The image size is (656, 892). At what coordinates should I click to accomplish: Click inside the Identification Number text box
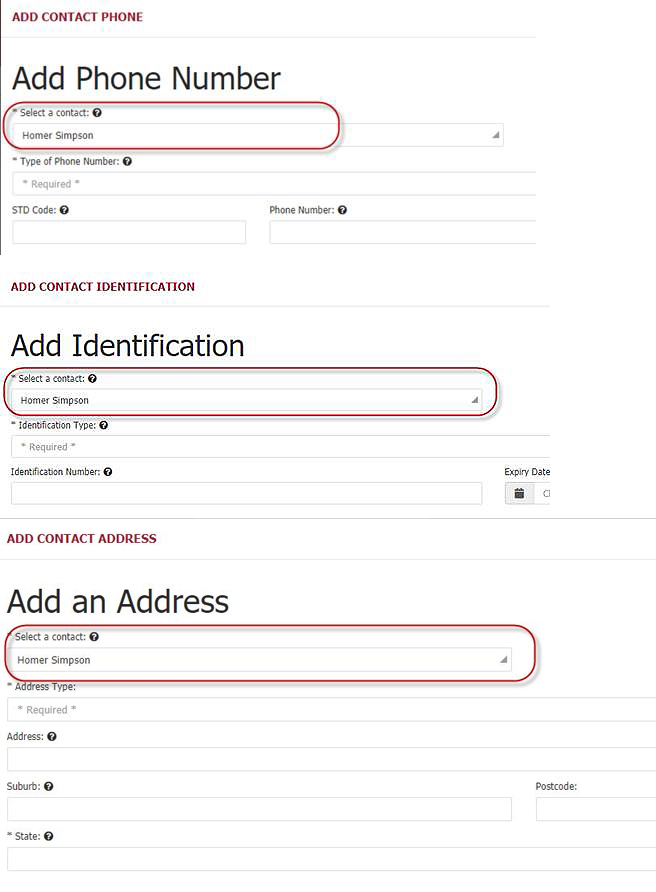[x=245, y=493]
